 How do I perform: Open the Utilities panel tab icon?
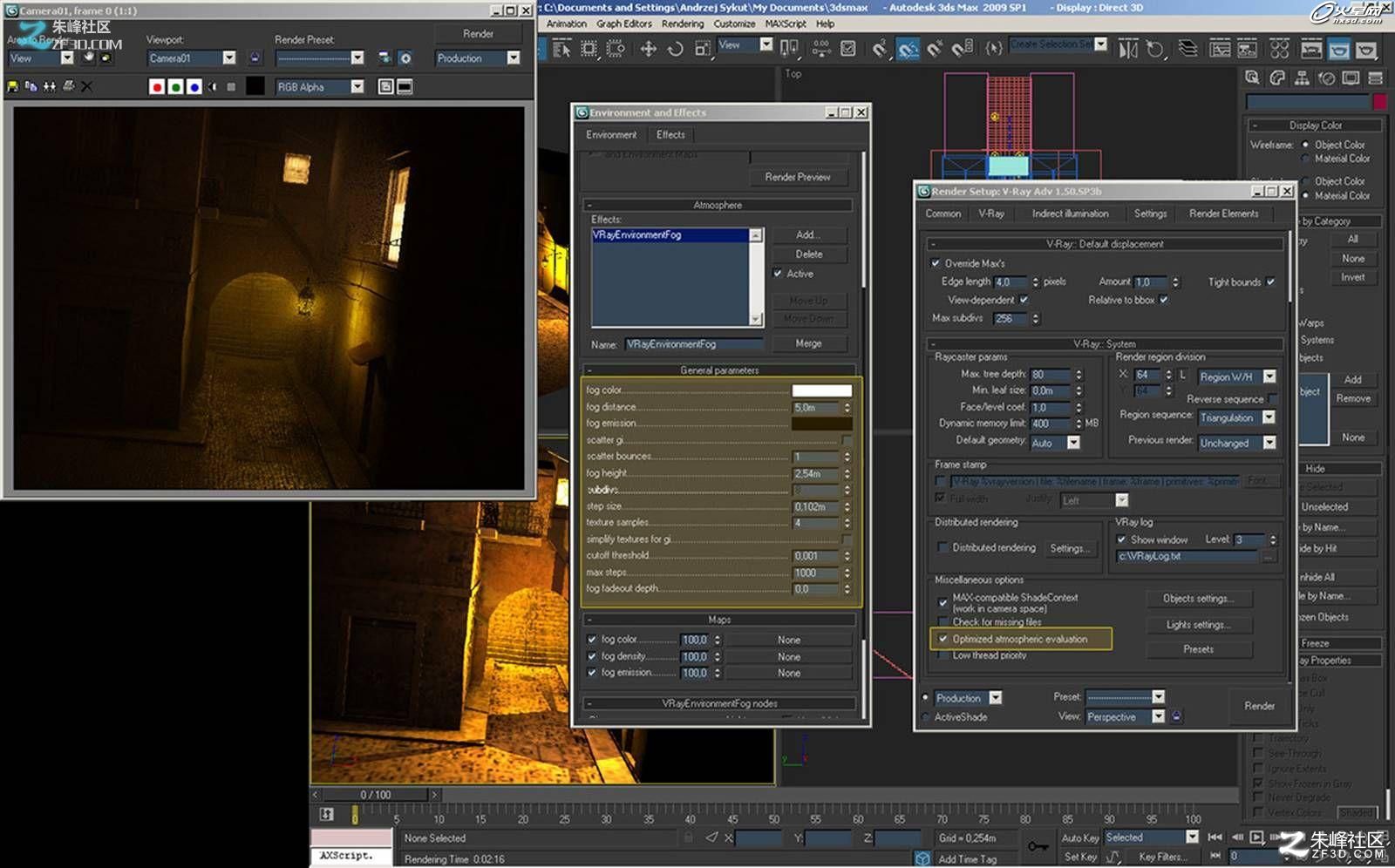[1376, 78]
